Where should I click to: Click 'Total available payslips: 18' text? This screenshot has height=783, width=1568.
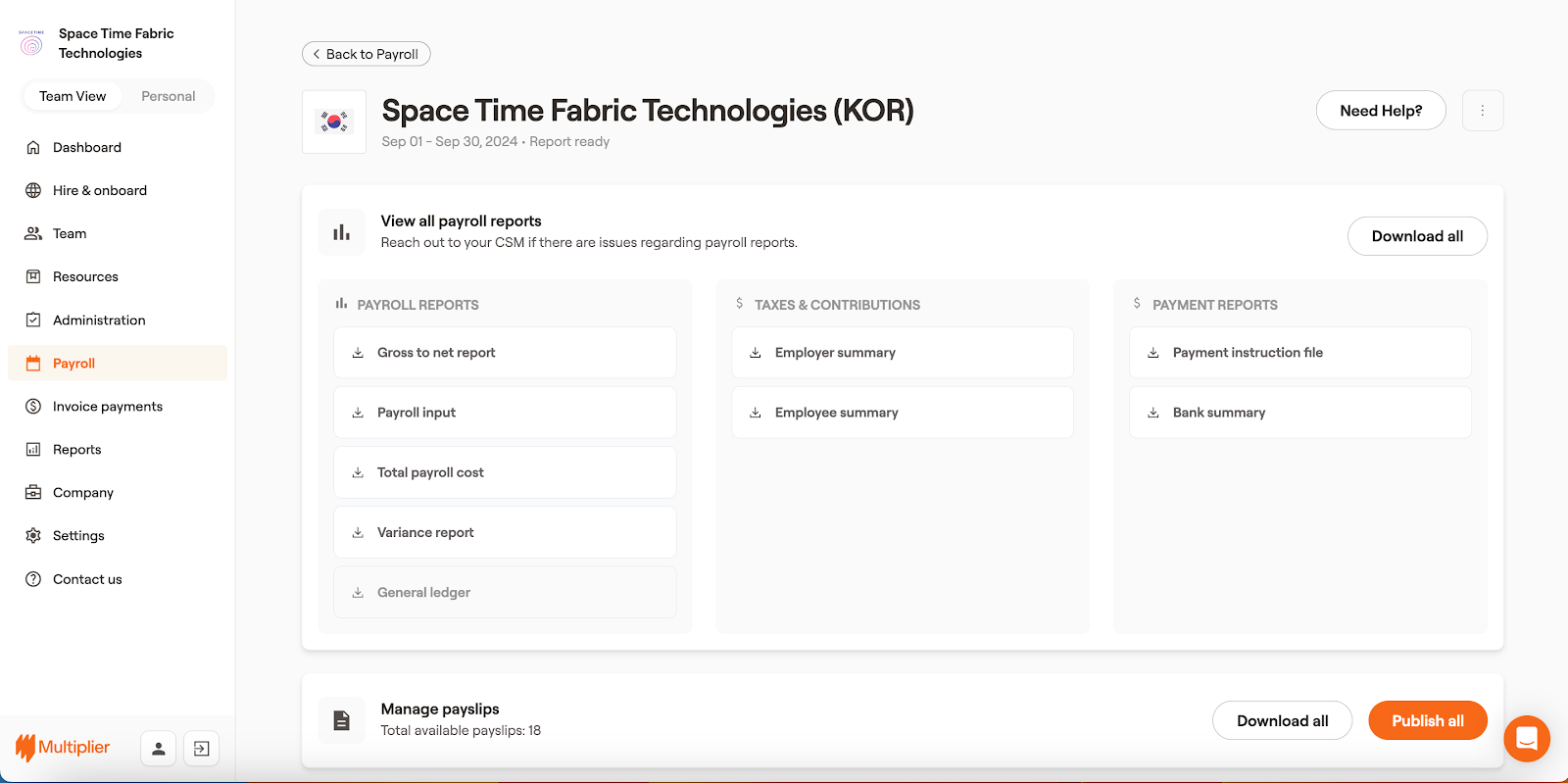tap(461, 731)
